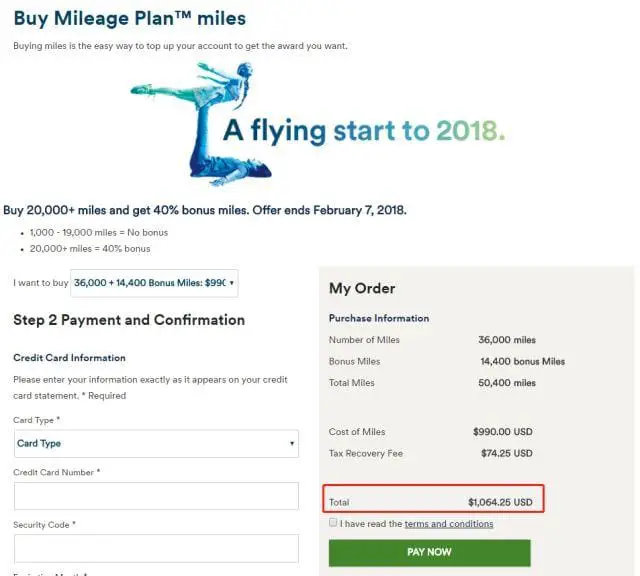
Task: Click 'Step 2 Payment and Confirmation' heading
Action: pos(129,320)
